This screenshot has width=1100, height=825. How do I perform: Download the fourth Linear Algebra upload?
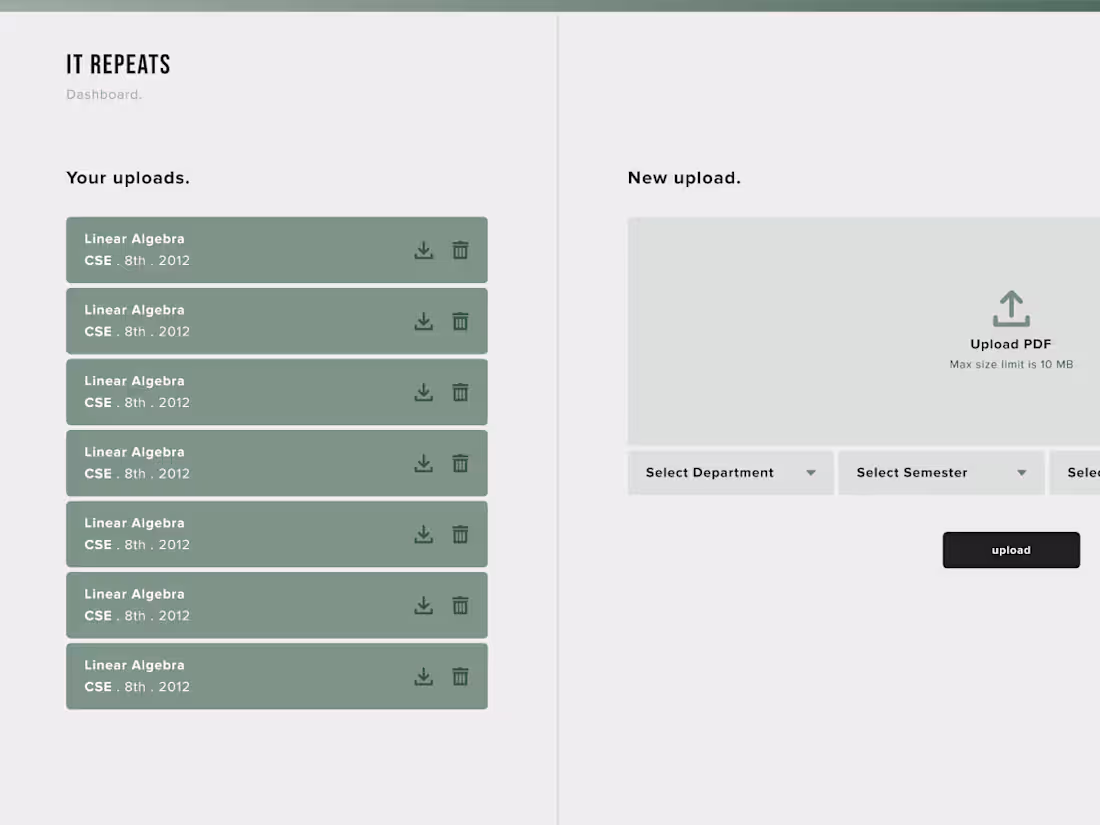[x=424, y=463]
